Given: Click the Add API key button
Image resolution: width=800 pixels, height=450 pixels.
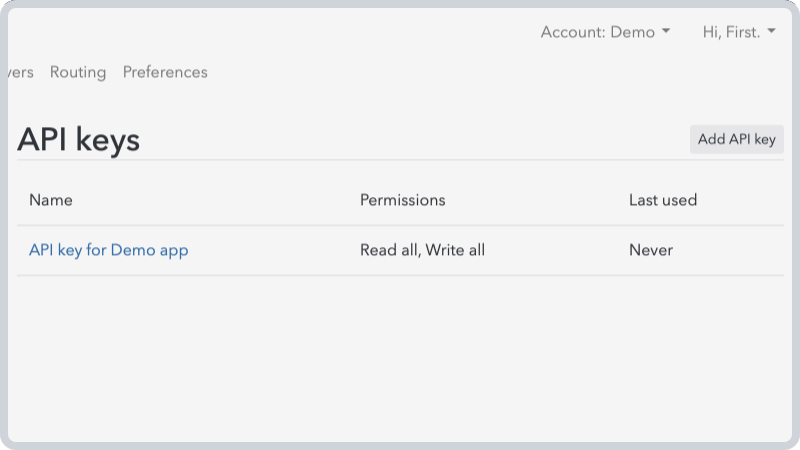Looking at the screenshot, I should point(737,139).
